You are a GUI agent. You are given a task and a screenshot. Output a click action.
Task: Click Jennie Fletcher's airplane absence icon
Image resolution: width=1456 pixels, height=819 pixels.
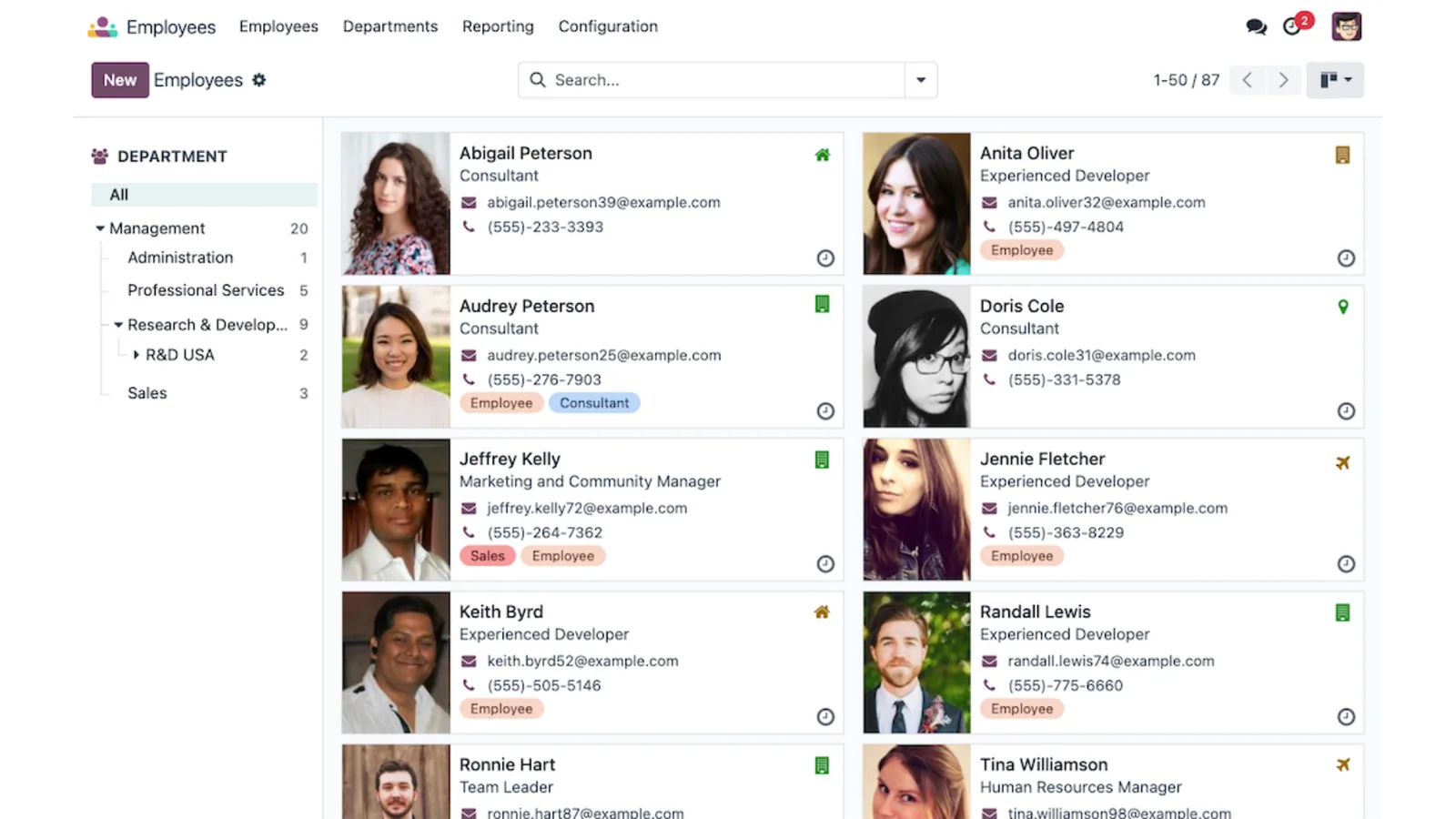[x=1342, y=462]
